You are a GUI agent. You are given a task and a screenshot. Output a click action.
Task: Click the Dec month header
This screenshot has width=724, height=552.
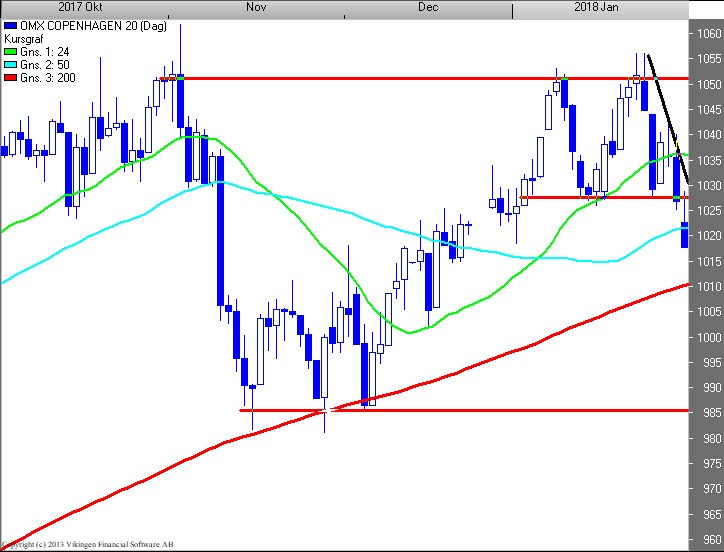pyautogui.click(x=427, y=7)
